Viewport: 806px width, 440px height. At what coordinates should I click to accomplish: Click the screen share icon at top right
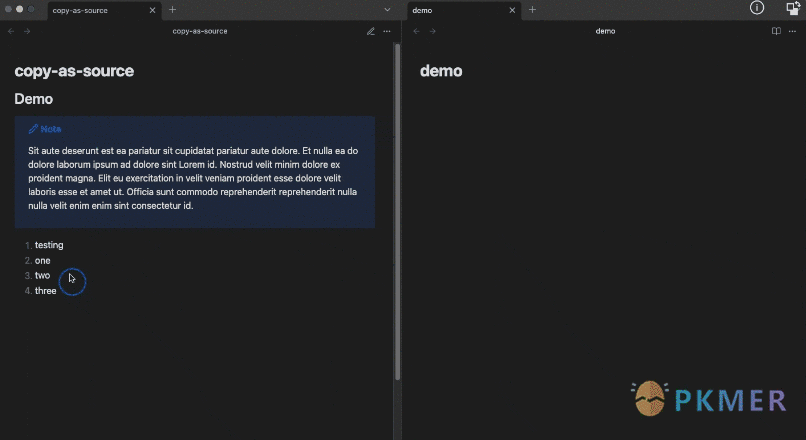tap(793, 8)
